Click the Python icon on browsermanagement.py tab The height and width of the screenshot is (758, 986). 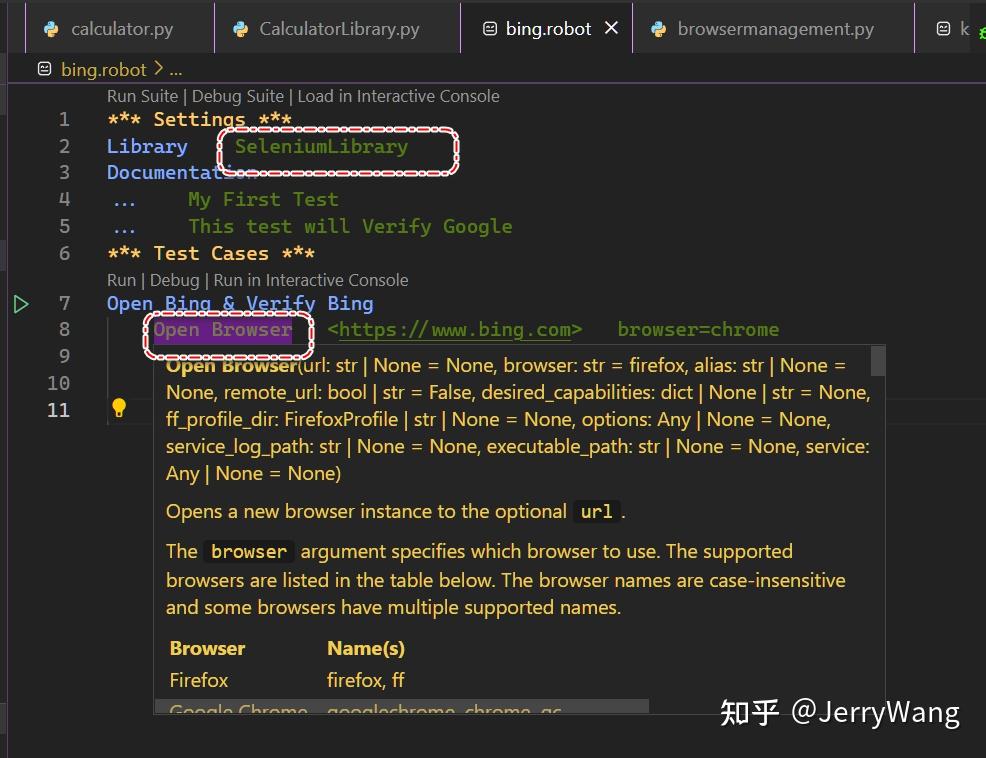[x=659, y=29]
